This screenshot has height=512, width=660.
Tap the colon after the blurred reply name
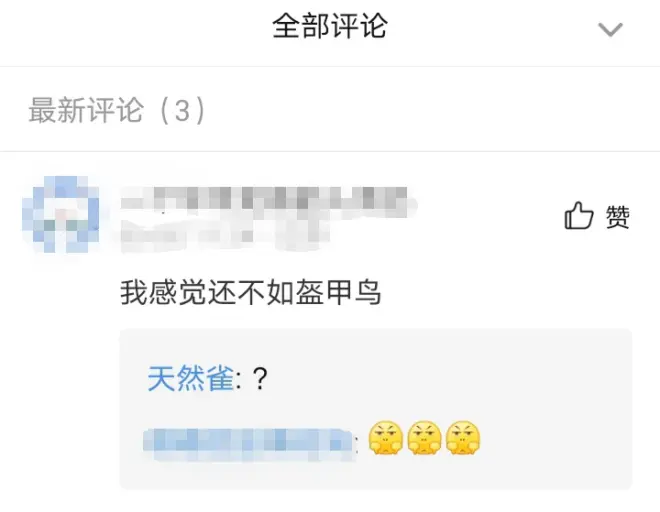pyautogui.click(x=357, y=446)
